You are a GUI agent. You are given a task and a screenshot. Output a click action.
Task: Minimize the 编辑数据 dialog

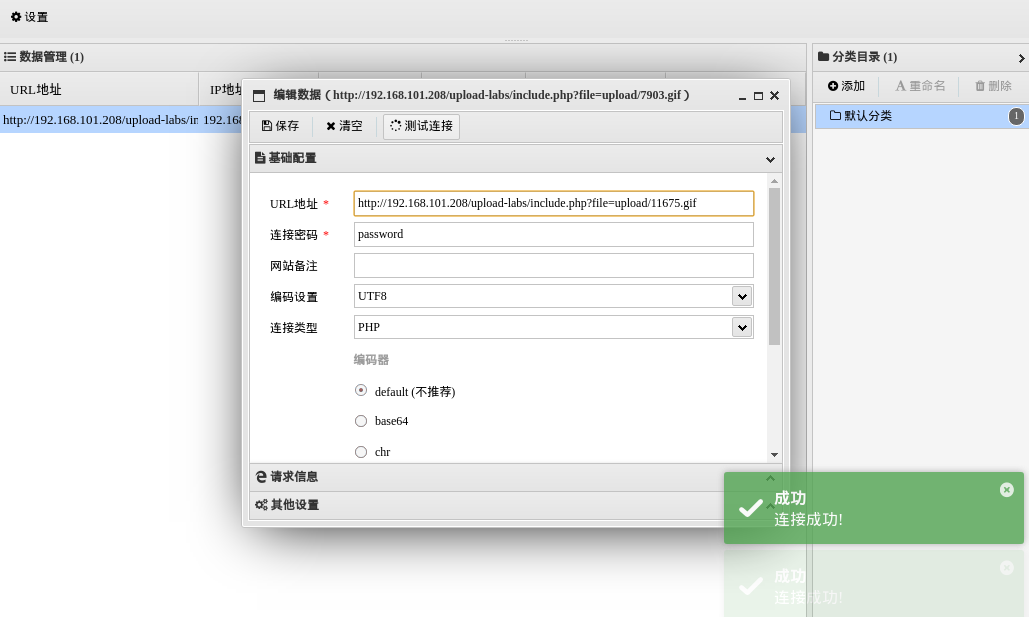[x=742, y=96]
